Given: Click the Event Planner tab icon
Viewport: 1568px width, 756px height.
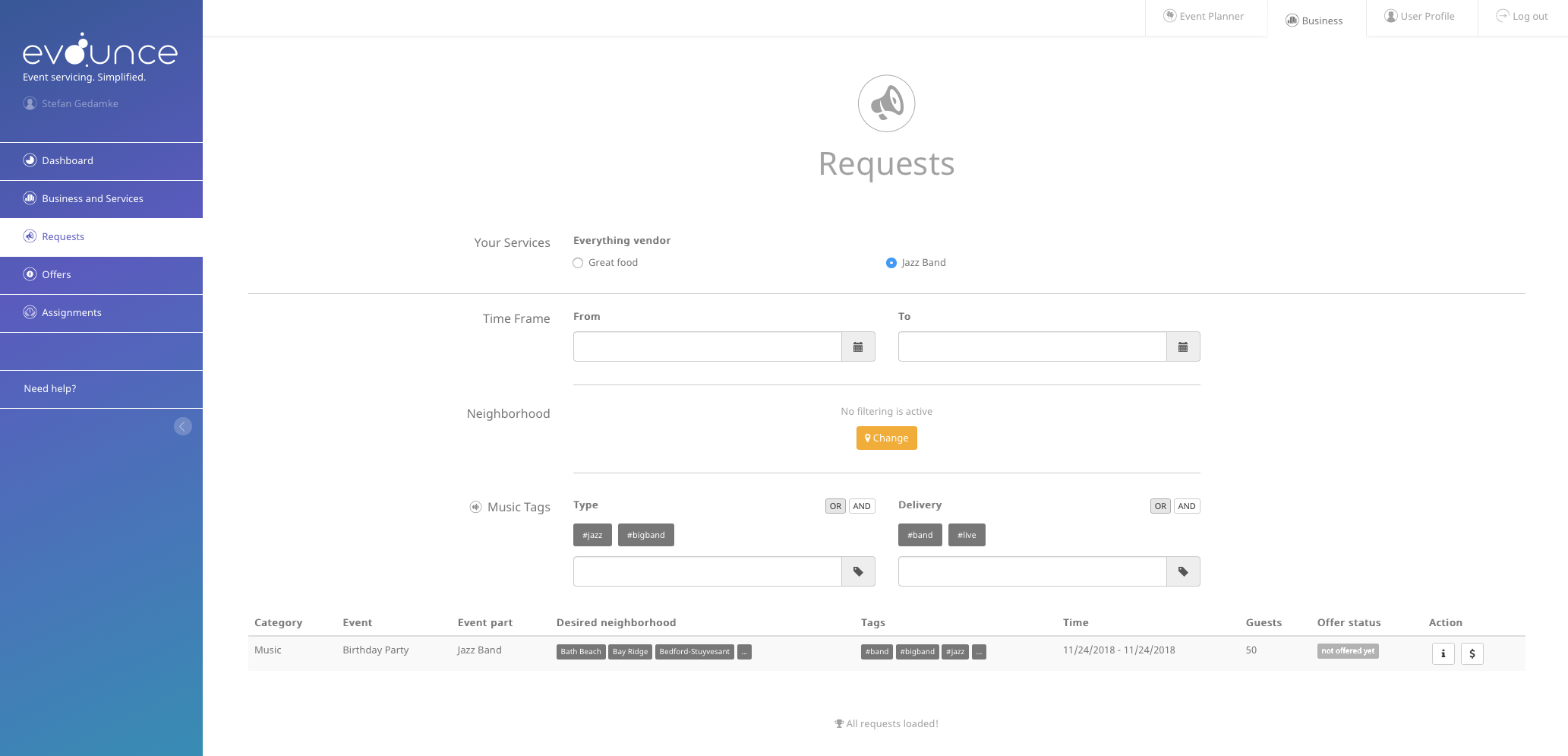Looking at the screenshot, I should tap(1170, 16).
